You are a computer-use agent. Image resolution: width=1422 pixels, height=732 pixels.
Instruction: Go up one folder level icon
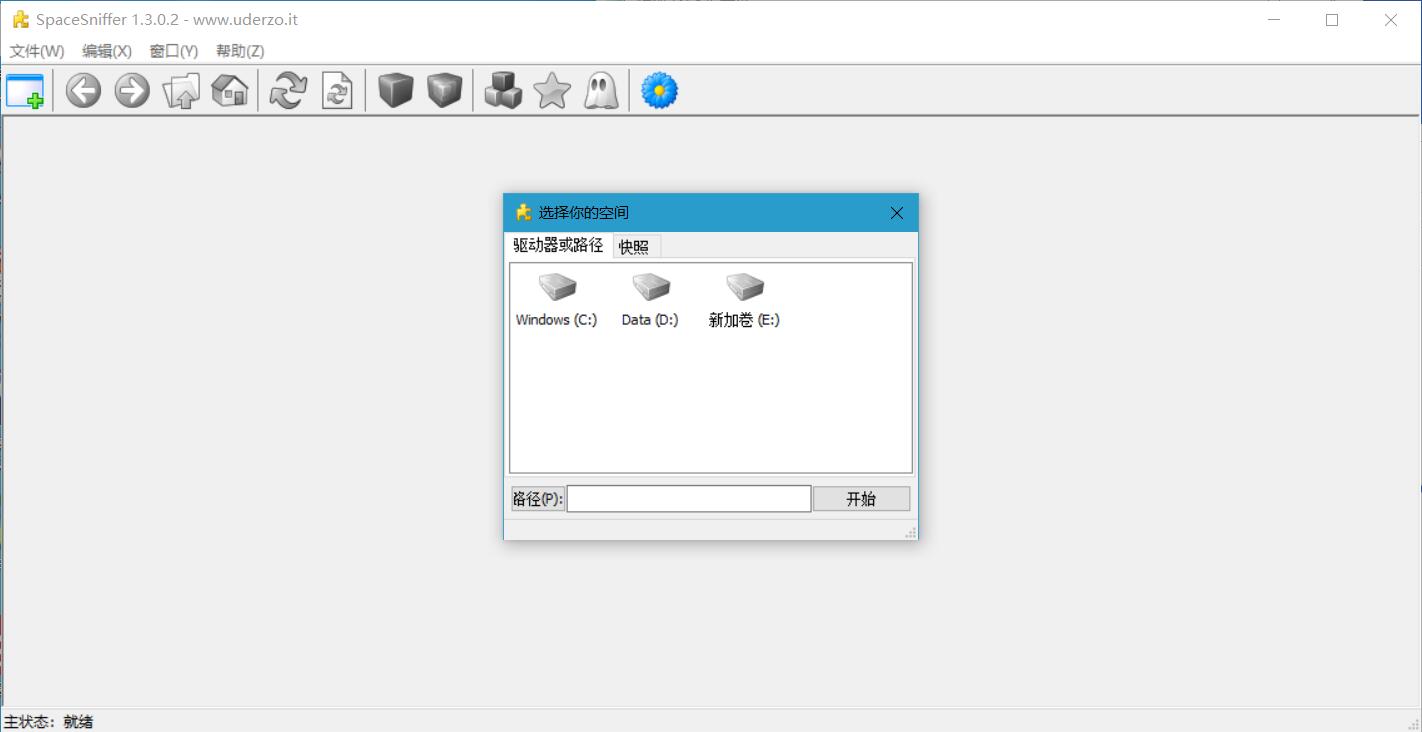click(x=181, y=91)
